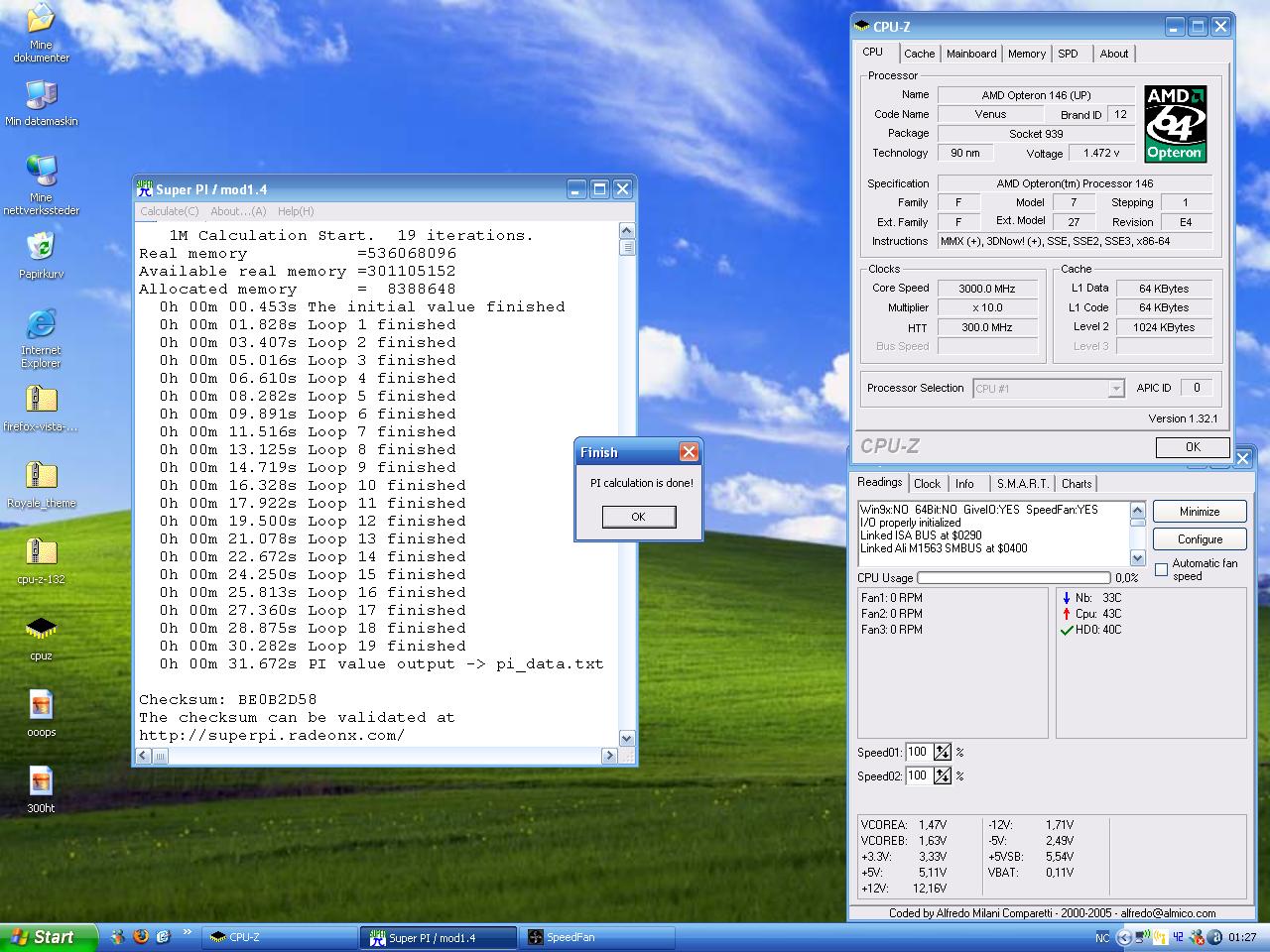1270x952 pixels.
Task: Click the AMD 64 Opteron logo in CPU-Z
Action: point(1175,124)
